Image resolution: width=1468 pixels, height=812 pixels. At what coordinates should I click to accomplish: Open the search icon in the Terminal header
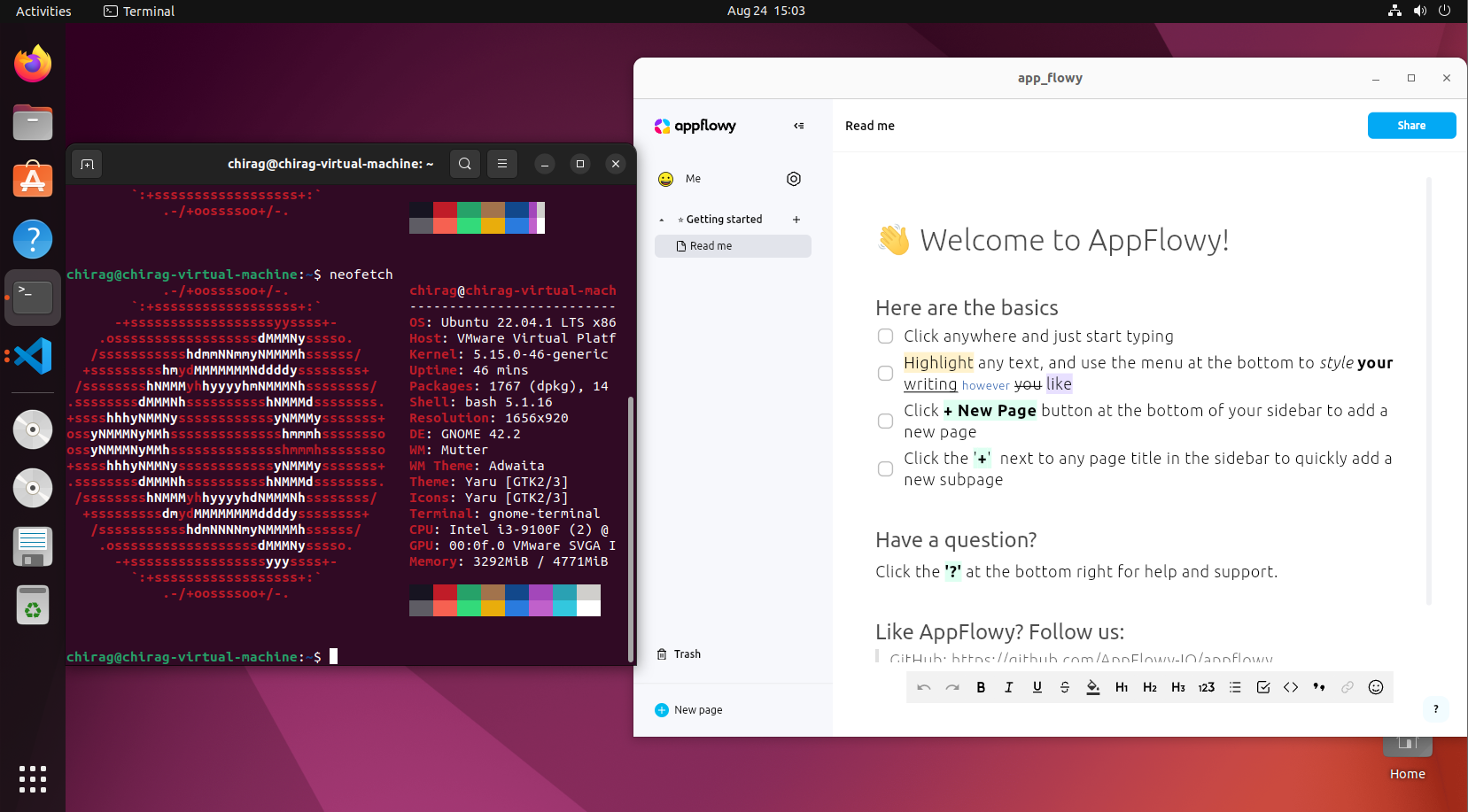pyautogui.click(x=464, y=164)
